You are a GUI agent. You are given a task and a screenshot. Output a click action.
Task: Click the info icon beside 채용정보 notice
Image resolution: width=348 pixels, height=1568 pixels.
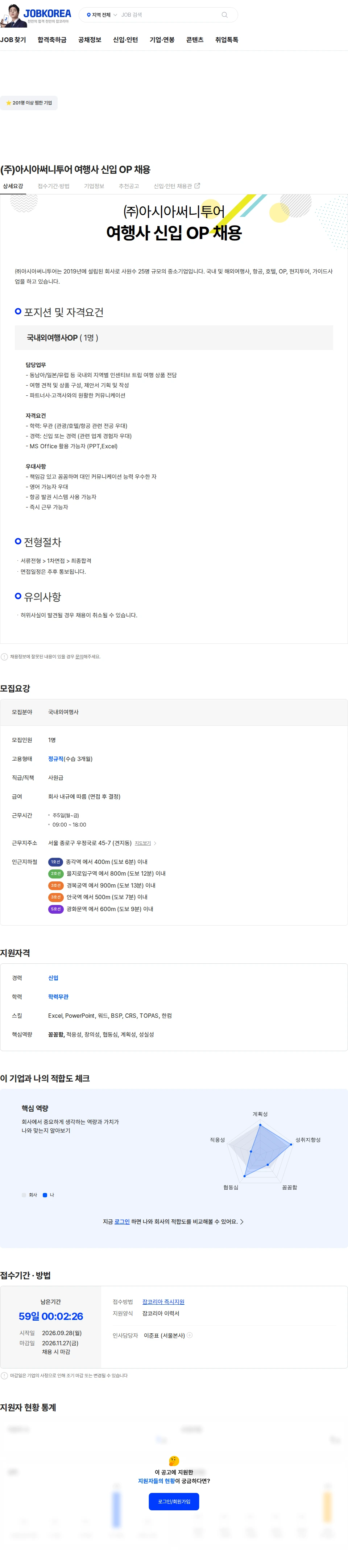pos(4,657)
